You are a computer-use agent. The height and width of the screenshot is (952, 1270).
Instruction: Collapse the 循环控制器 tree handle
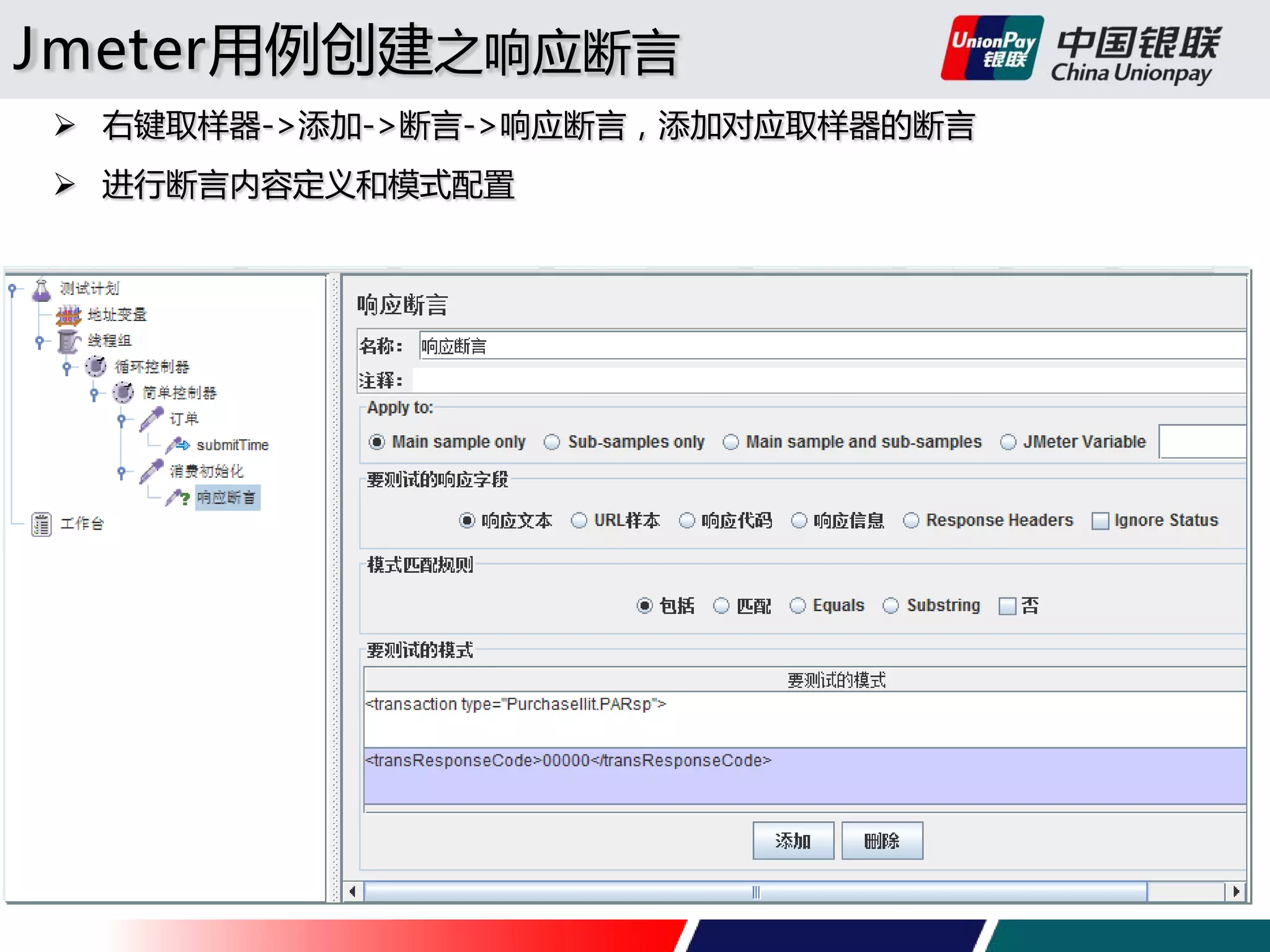click(x=66, y=368)
